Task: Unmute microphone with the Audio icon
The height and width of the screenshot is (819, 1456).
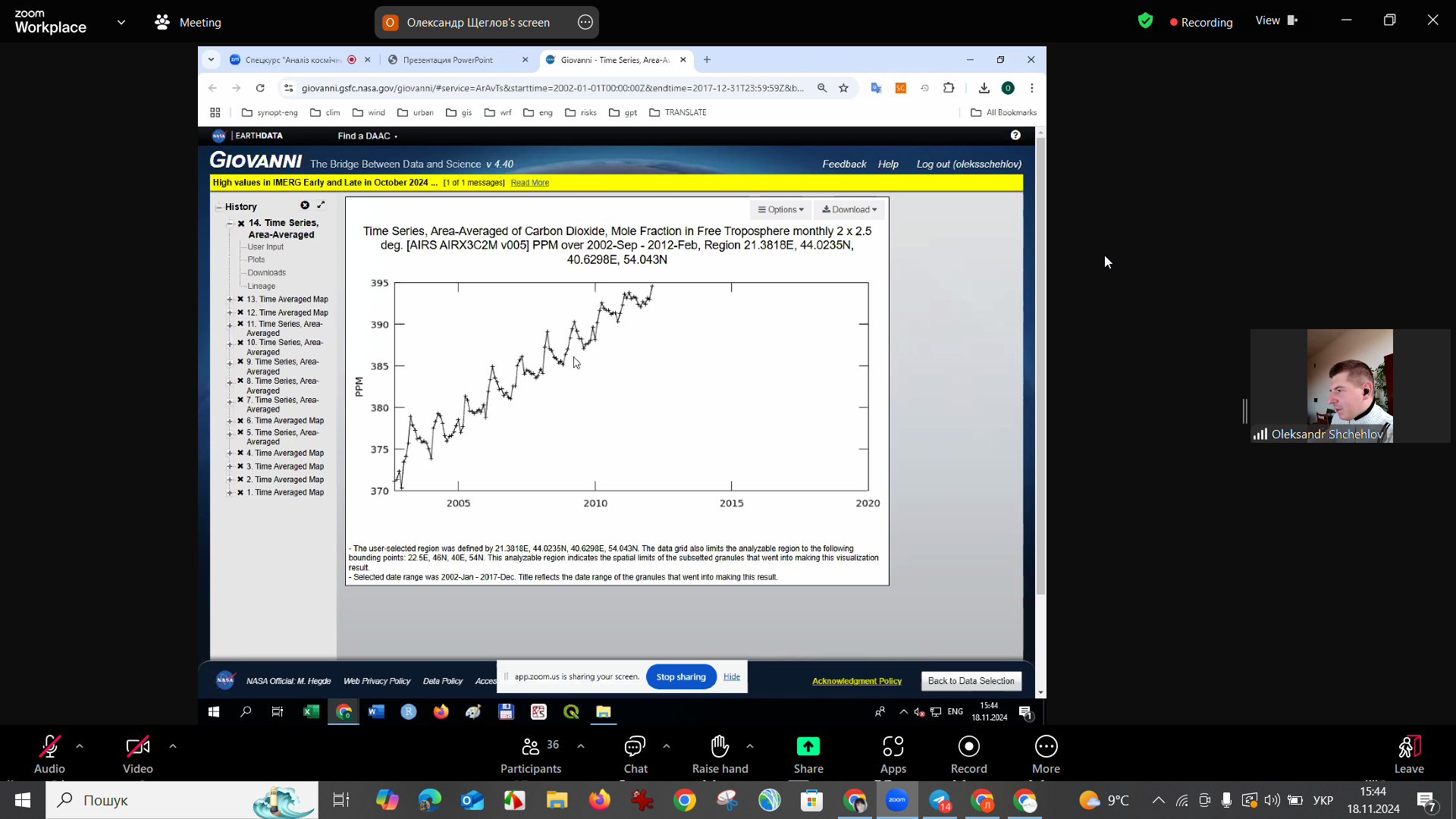Action: 49,747
